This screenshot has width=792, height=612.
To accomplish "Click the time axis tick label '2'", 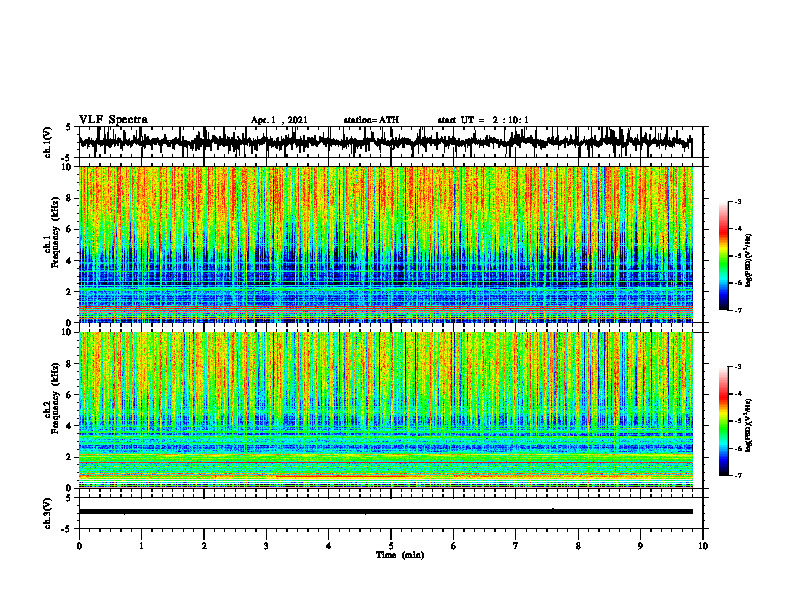I will 204,546.
